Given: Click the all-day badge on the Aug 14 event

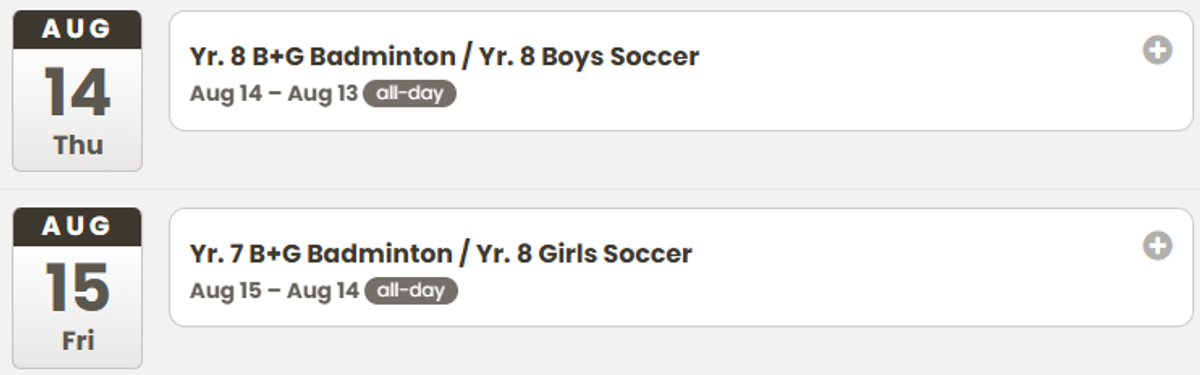Looking at the screenshot, I should click(x=409, y=94).
